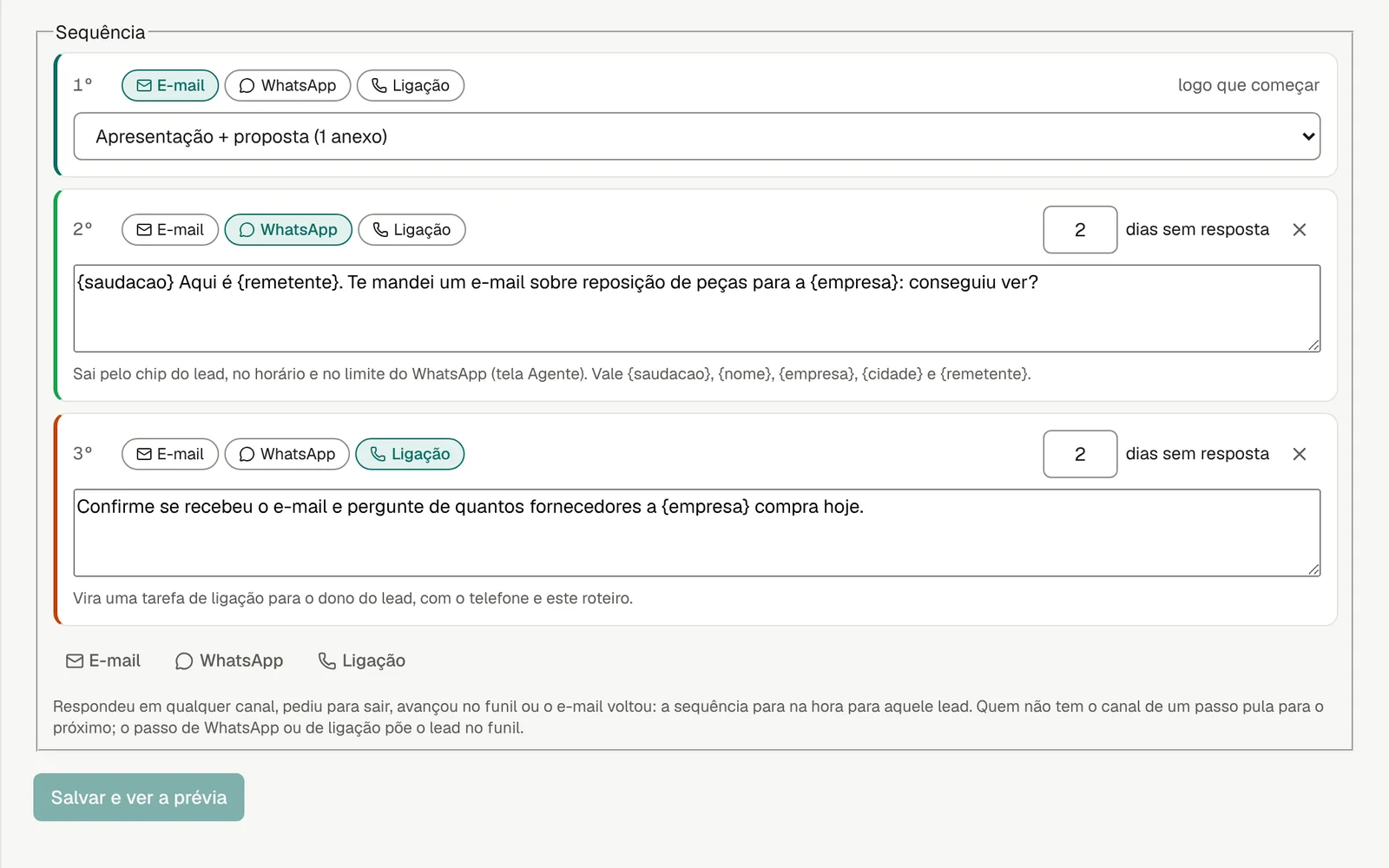Click 'dias sem resposta' label in step 2
Viewport: 1389px width, 868px height.
point(1197,230)
